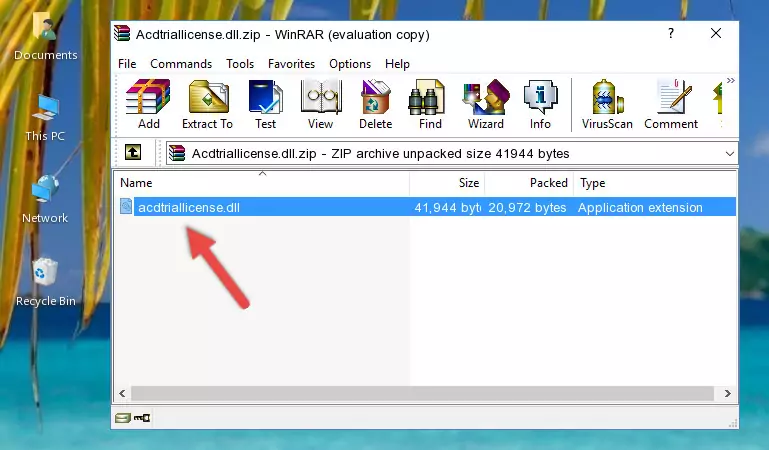
Task: Click the Delete toolbar icon
Action: pyautogui.click(x=375, y=104)
